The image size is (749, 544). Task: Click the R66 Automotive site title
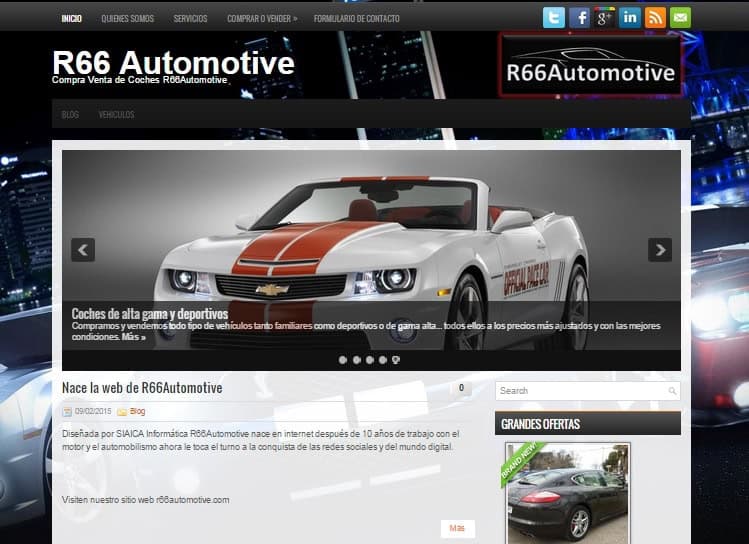173,63
